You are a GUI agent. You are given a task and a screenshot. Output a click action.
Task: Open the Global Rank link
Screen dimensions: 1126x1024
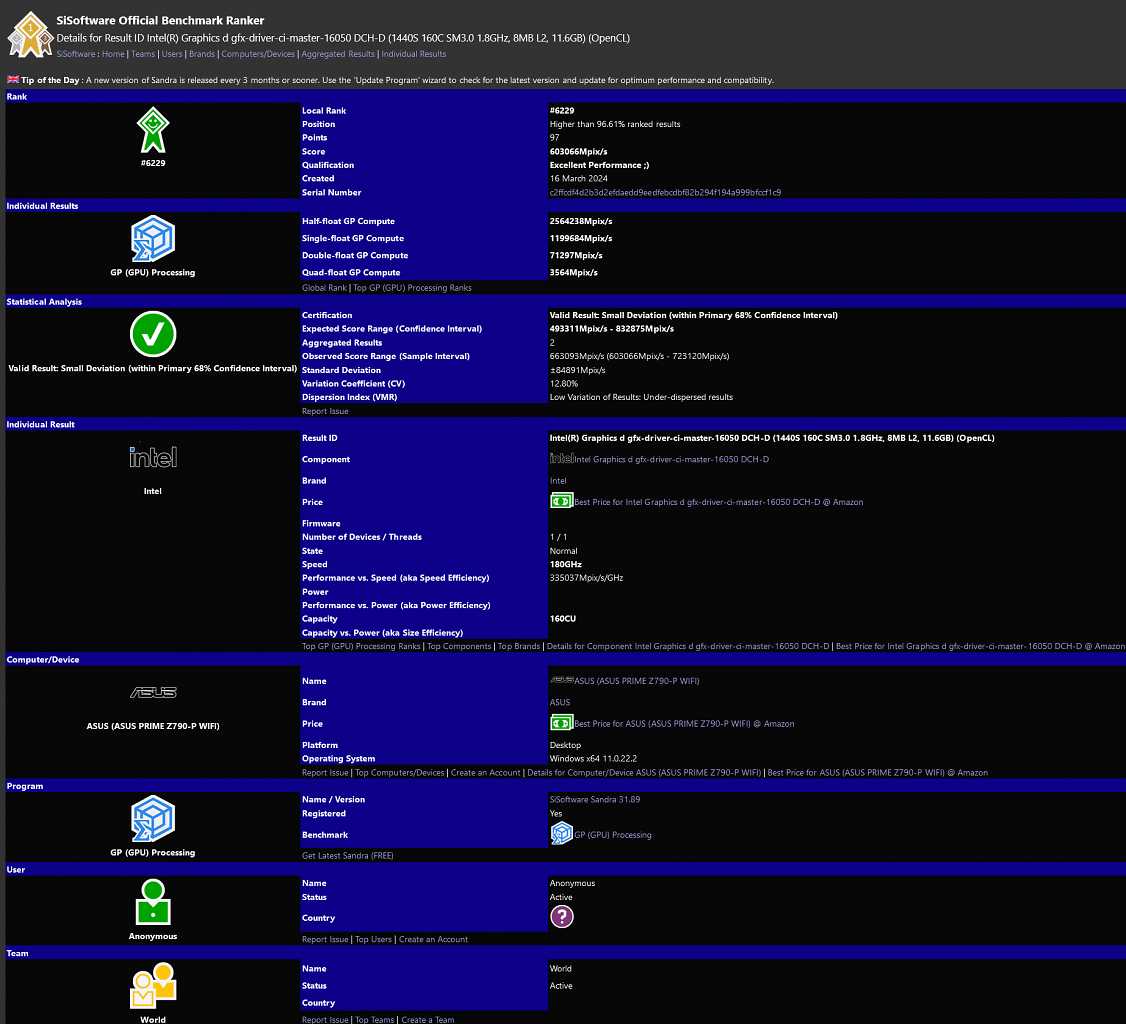[x=324, y=288]
